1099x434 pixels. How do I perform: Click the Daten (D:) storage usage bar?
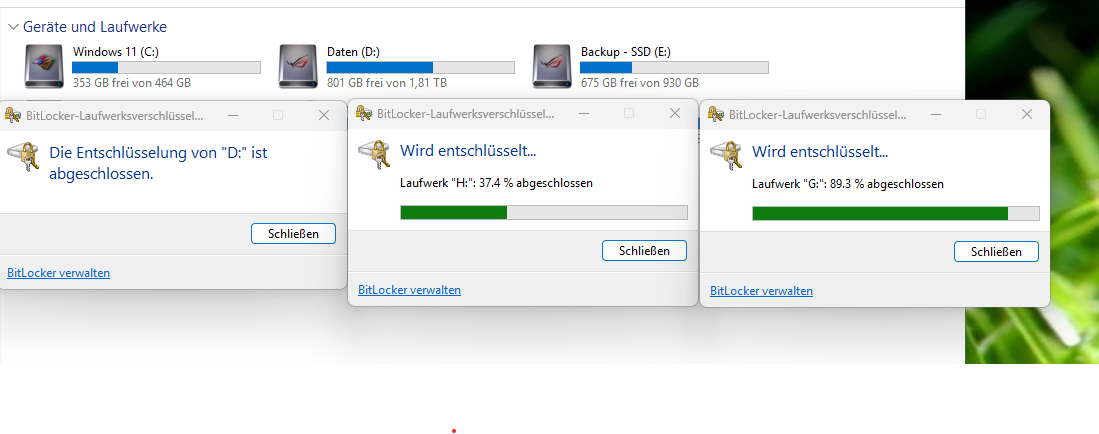(x=421, y=67)
